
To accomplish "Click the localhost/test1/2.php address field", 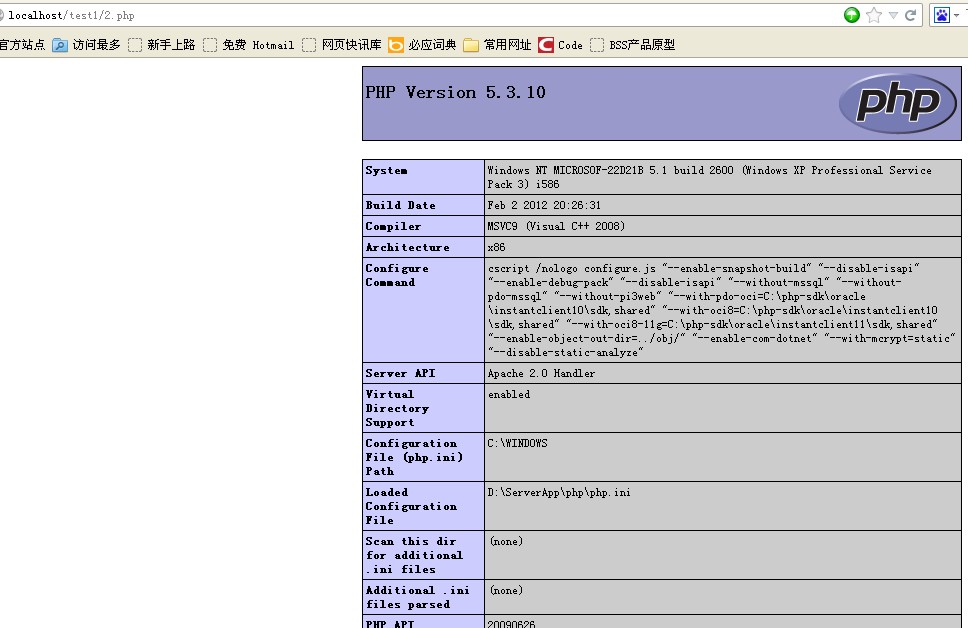I will tap(400, 15).
